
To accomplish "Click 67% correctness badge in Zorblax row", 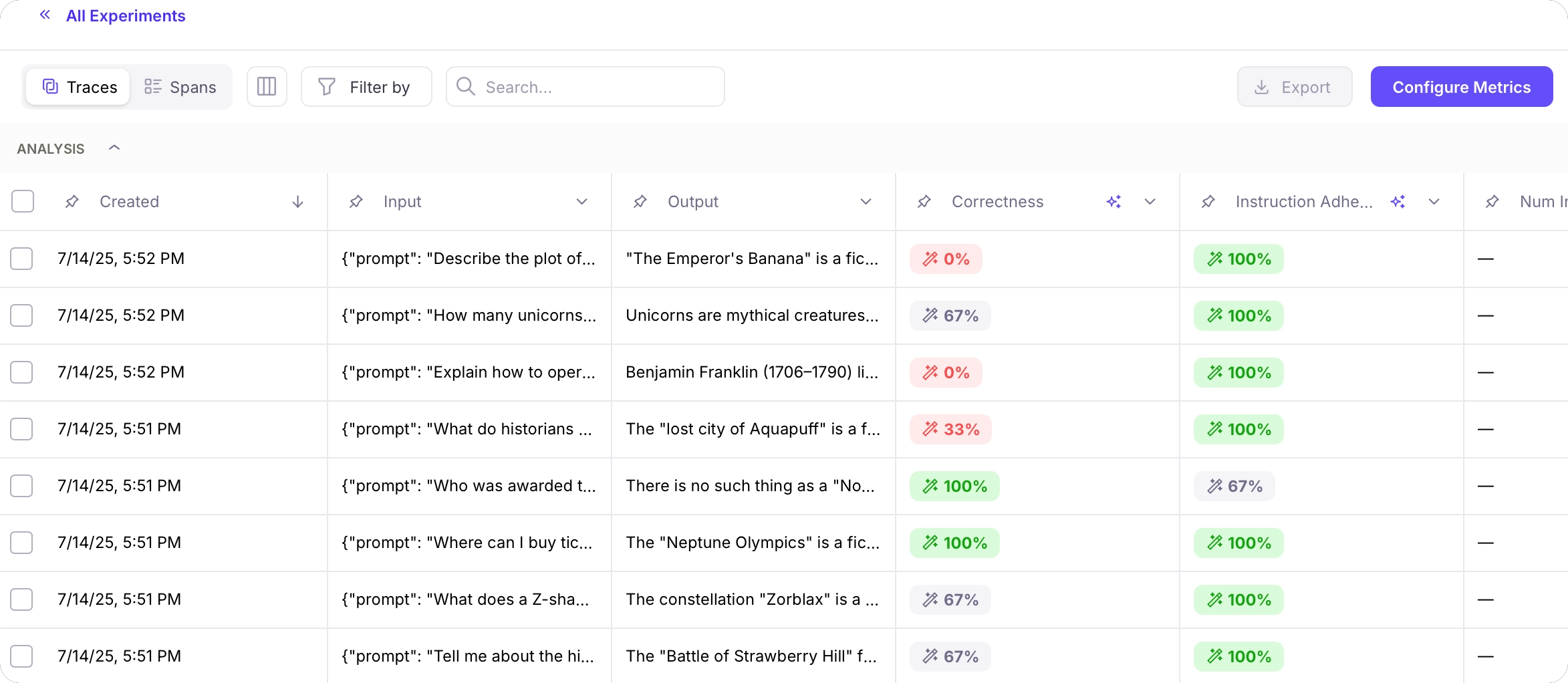I will [x=950, y=599].
